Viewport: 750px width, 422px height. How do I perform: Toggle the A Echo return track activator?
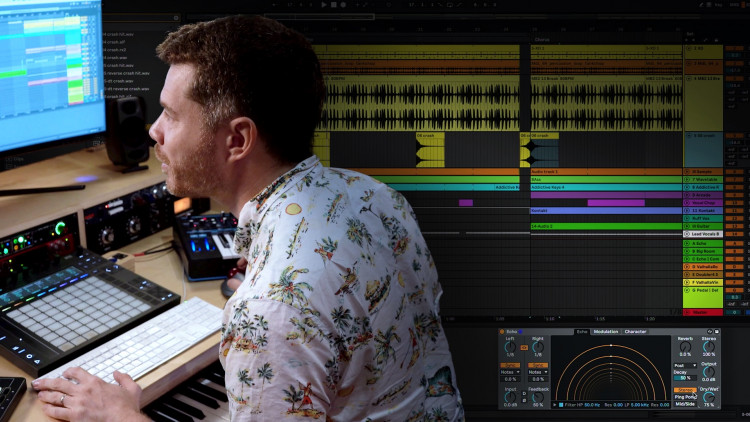(734, 244)
